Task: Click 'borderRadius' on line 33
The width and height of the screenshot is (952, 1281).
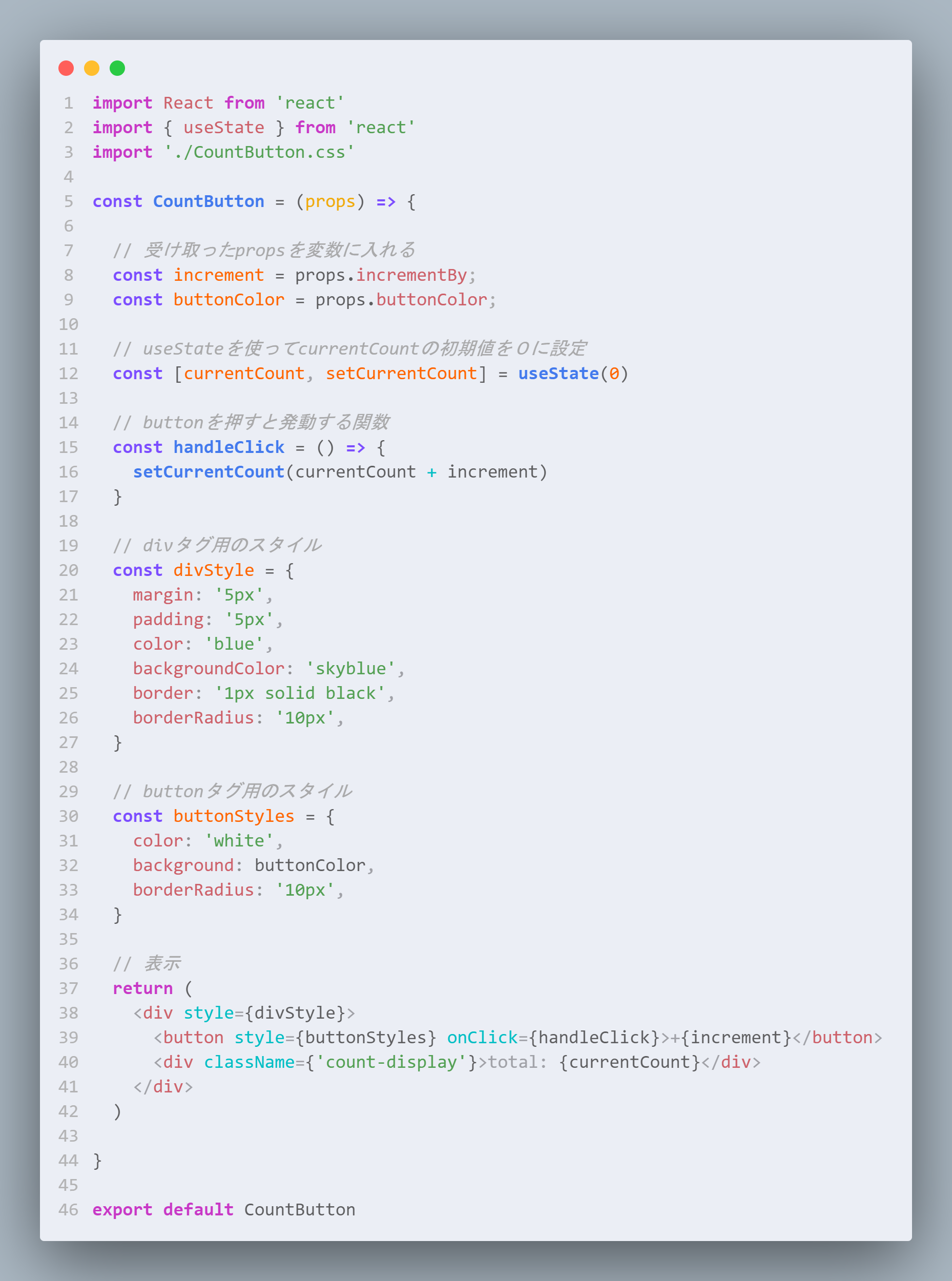Action: coord(194,890)
